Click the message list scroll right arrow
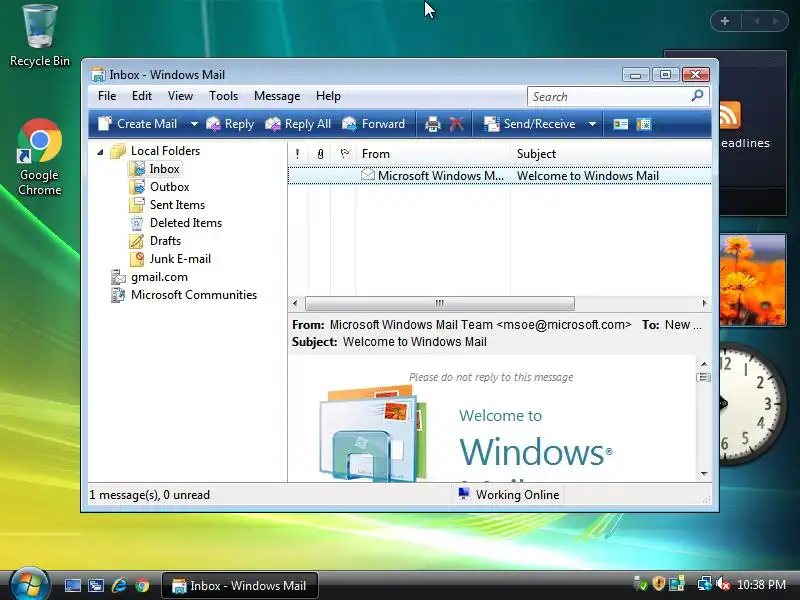This screenshot has width=800, height=600. coord(704,304)
